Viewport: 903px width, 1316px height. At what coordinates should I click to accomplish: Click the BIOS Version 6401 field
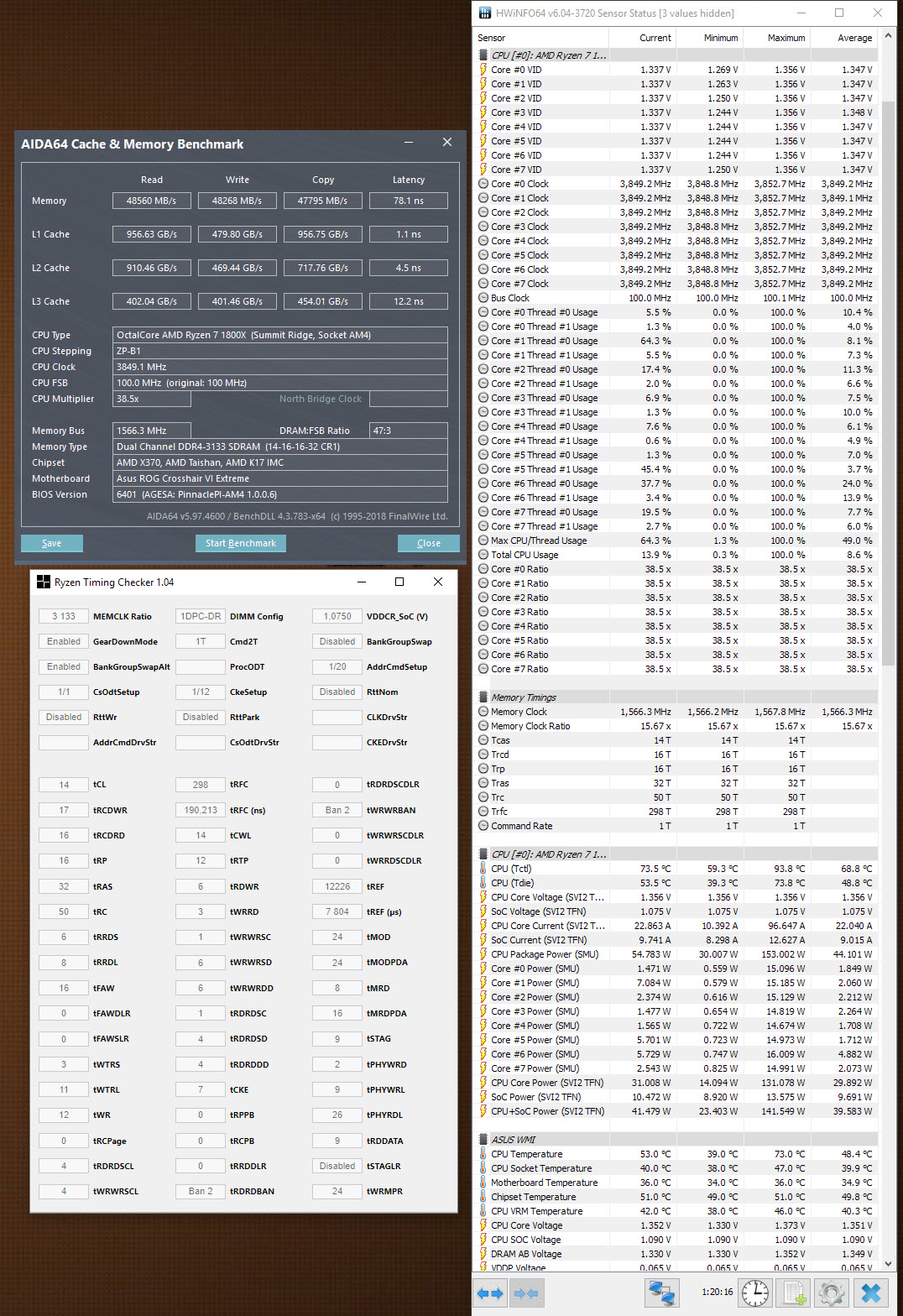(x=280, y=494)
